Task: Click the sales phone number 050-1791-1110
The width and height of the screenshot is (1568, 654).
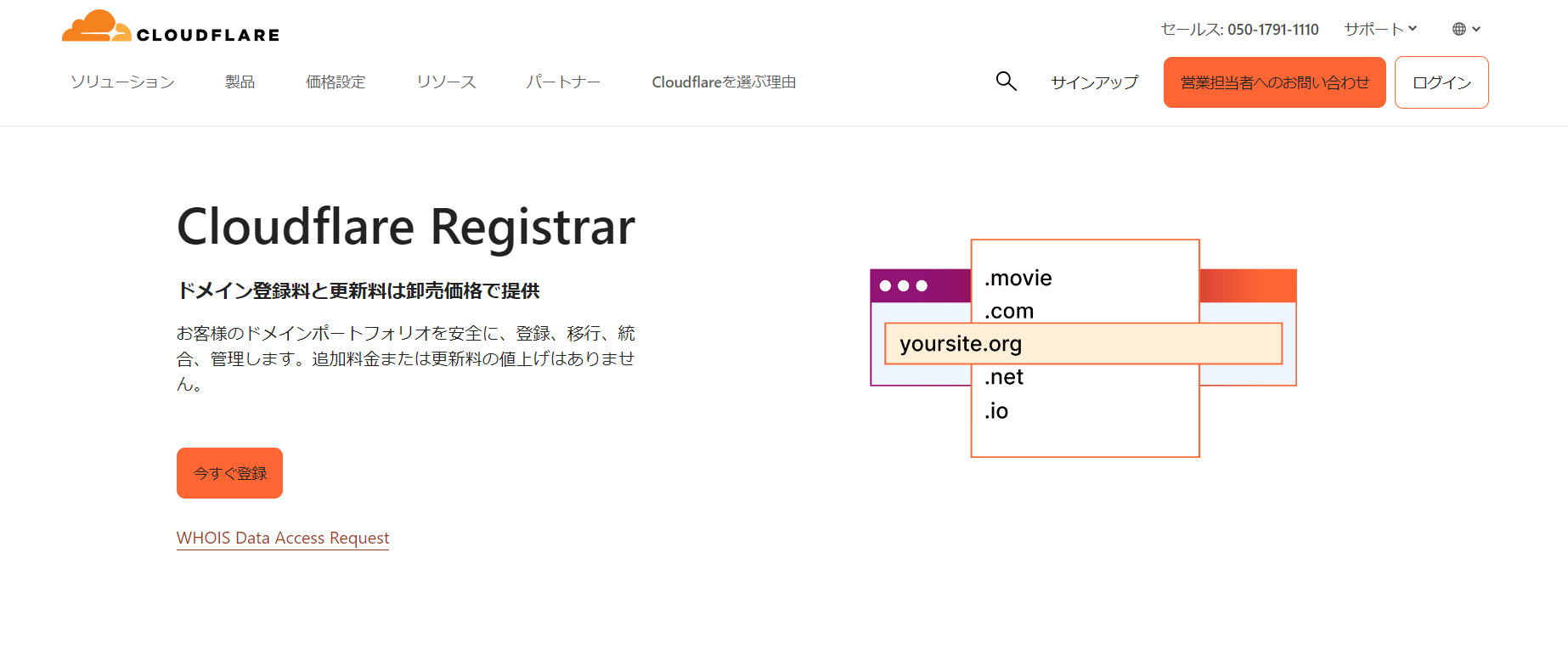Action: point(1272,29)
